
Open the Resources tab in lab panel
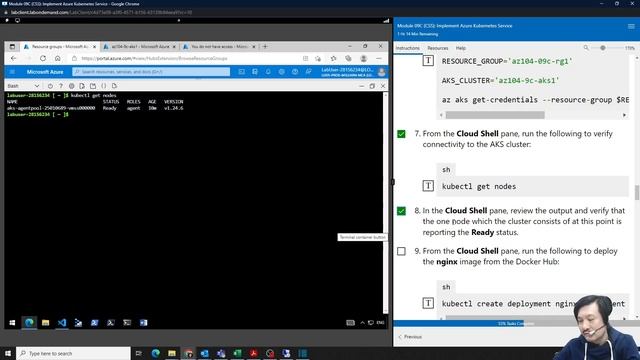(438, 48)
